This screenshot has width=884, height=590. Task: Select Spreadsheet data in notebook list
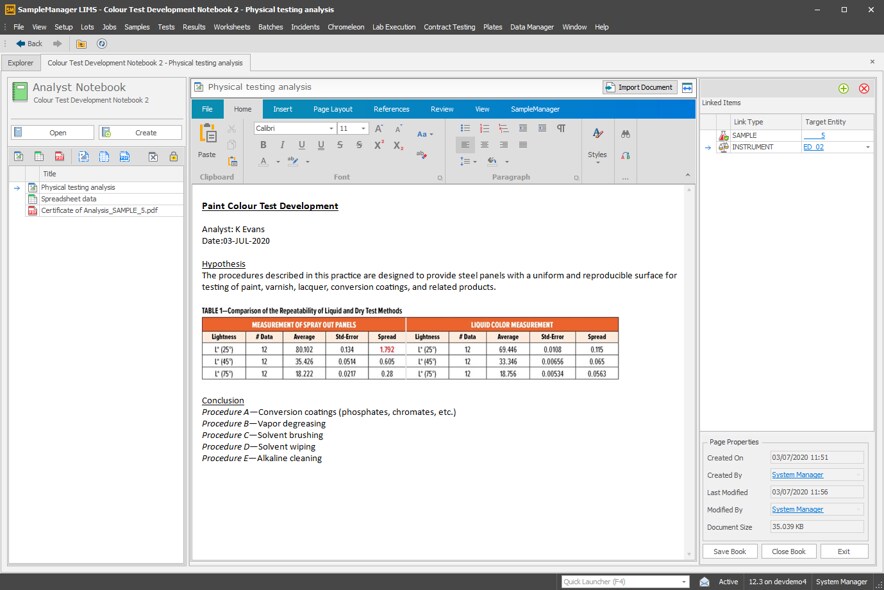(68, 198)
